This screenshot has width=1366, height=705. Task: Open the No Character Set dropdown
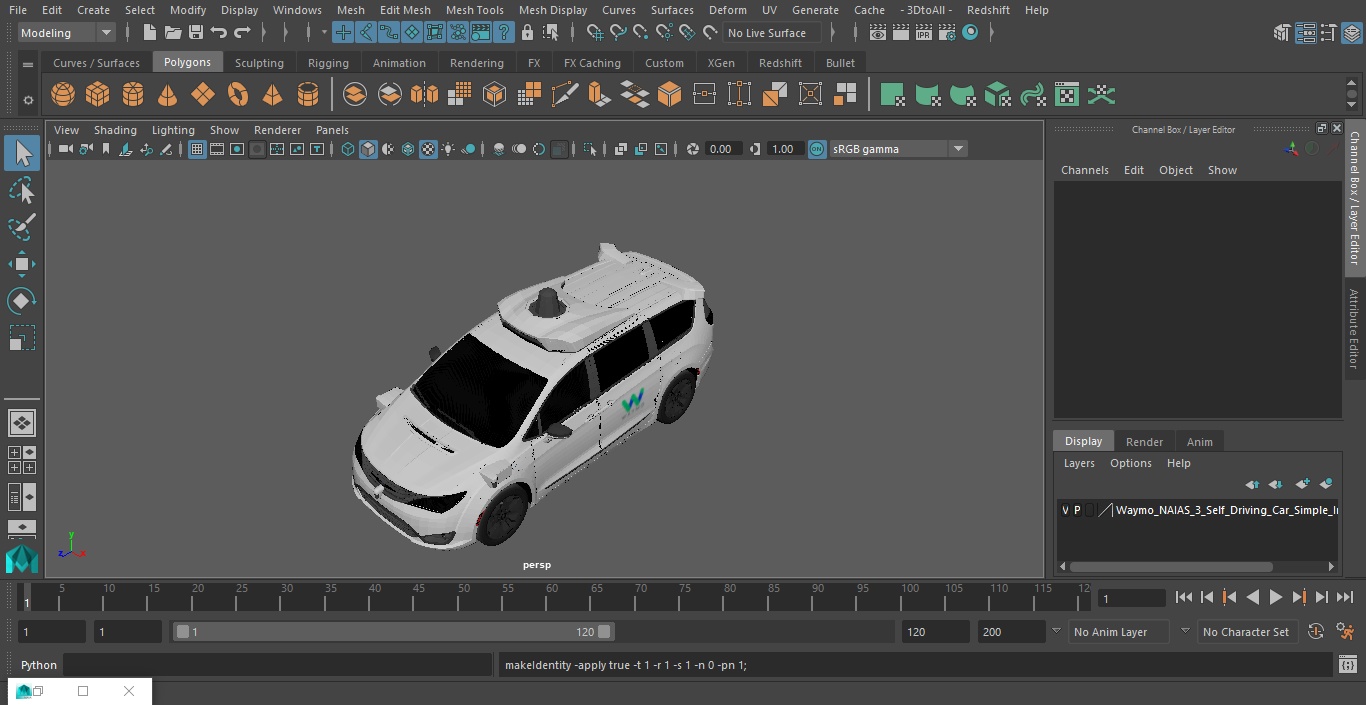click(x=1185, y=632)
